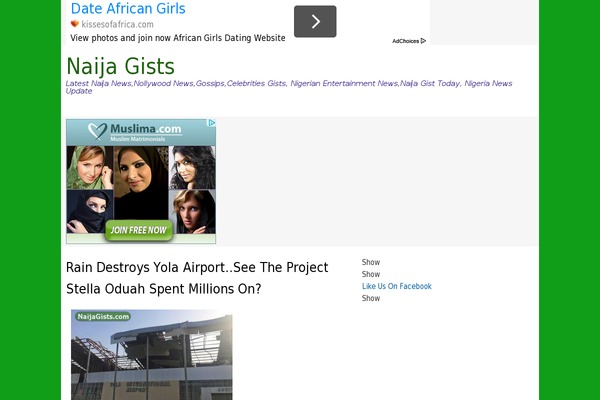Click the Muslima.com heart logo
This screenshot has width=600, height=400.
[x=97, y=131]
